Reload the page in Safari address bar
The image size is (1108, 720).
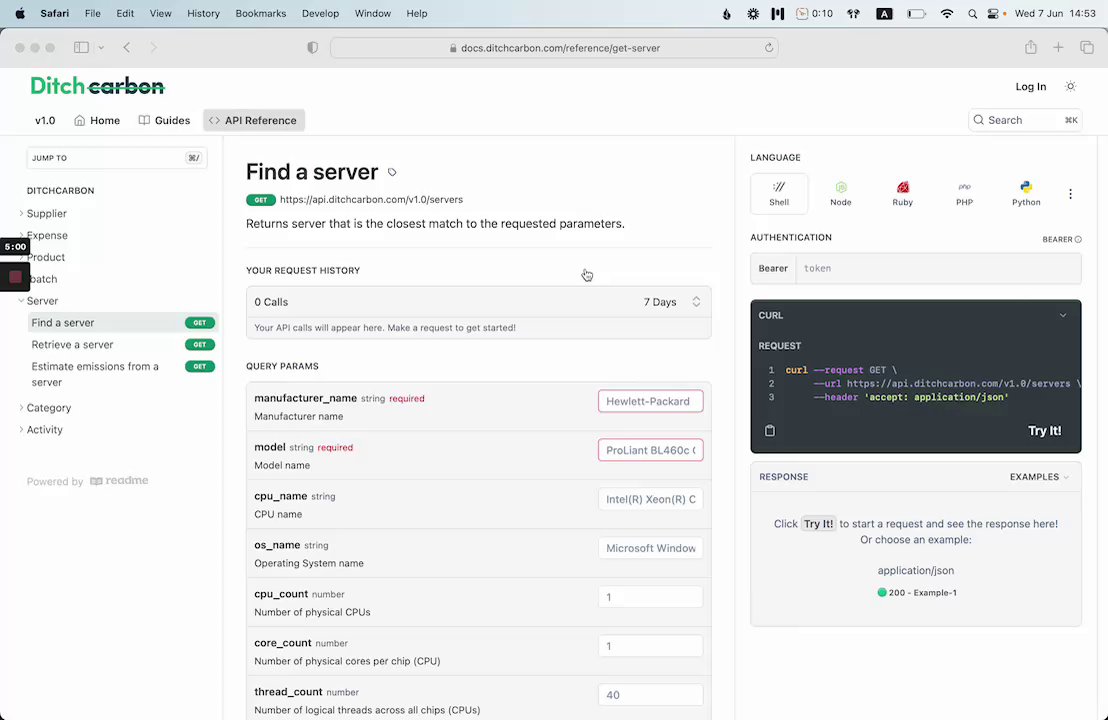(768, 48)
